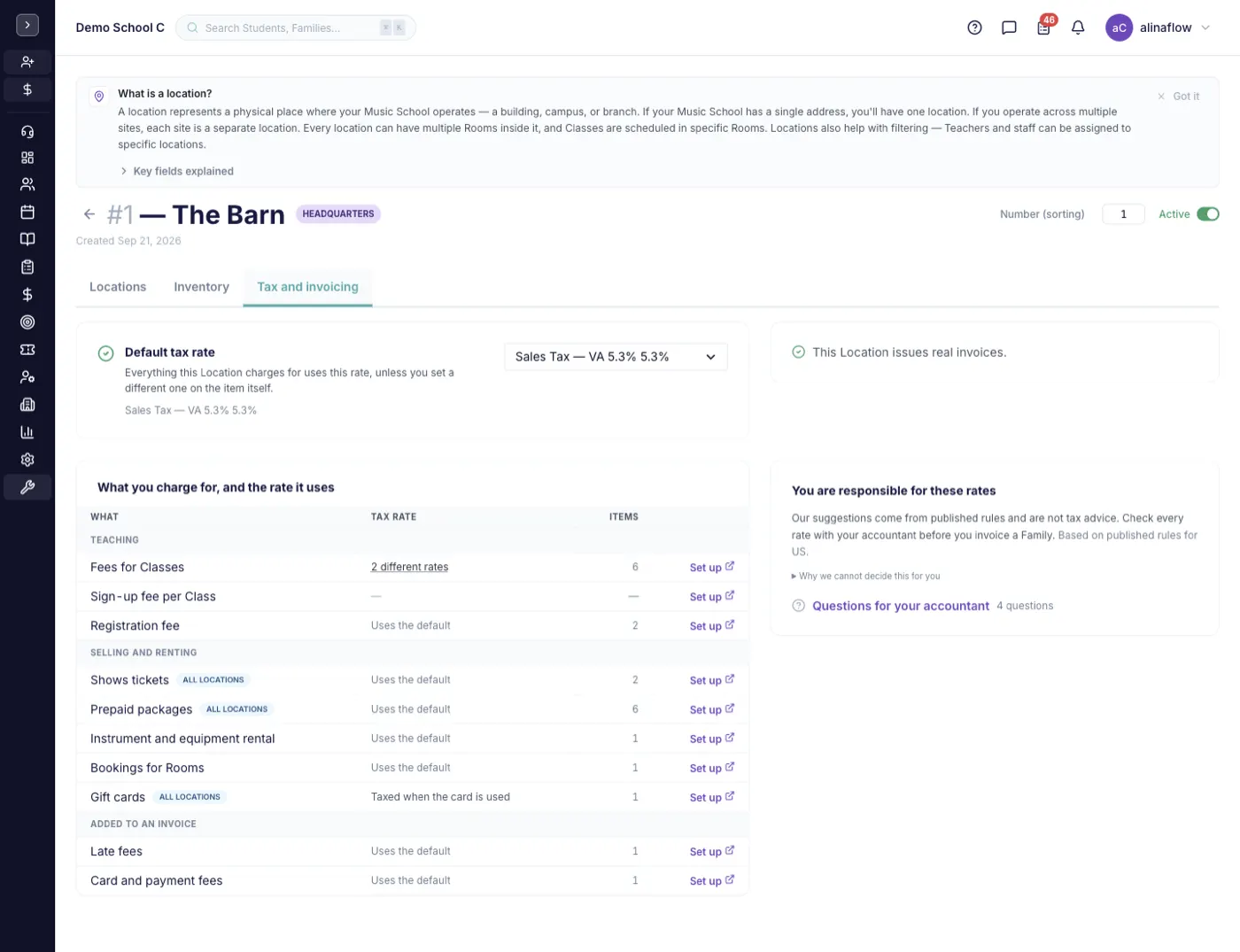1240x952 pixels.
Task: Open the target circle sidebar icon
Action: pyautogui.click(x=27, y=322)
